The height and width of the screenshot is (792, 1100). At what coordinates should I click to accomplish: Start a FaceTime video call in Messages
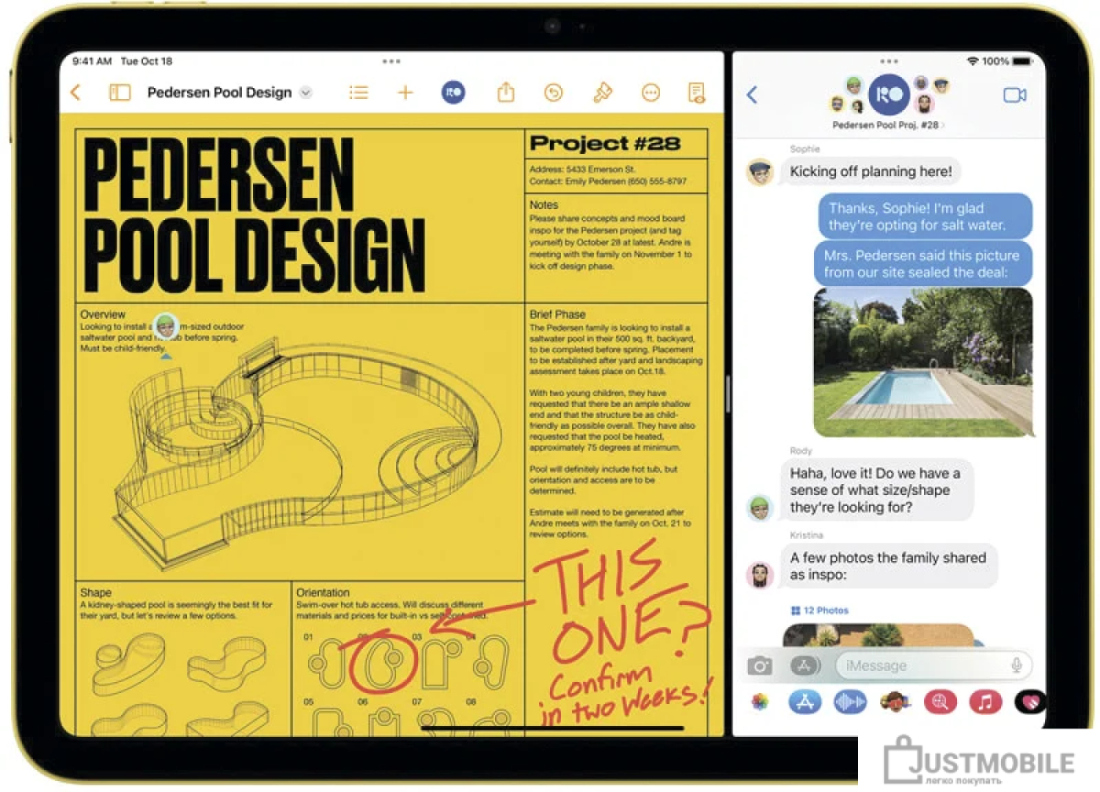click(x=1014, y=95)
